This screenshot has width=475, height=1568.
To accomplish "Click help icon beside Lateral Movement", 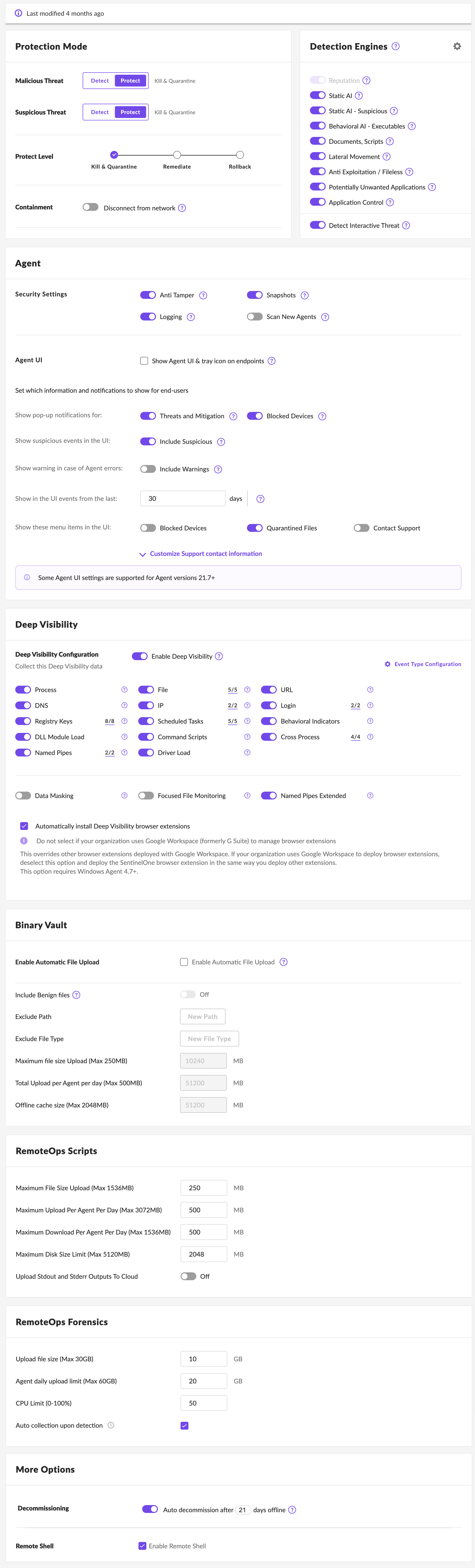I will [387, 157].
